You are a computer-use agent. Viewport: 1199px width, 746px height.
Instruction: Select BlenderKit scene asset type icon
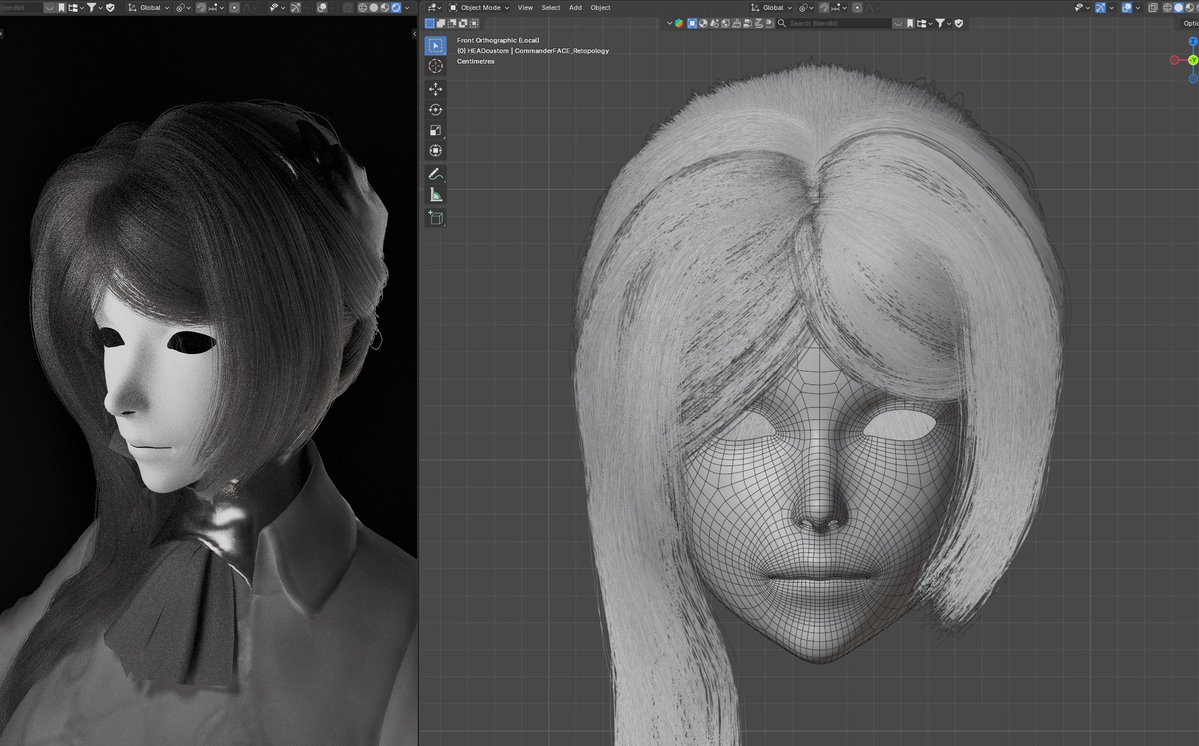tap(714, 23)
